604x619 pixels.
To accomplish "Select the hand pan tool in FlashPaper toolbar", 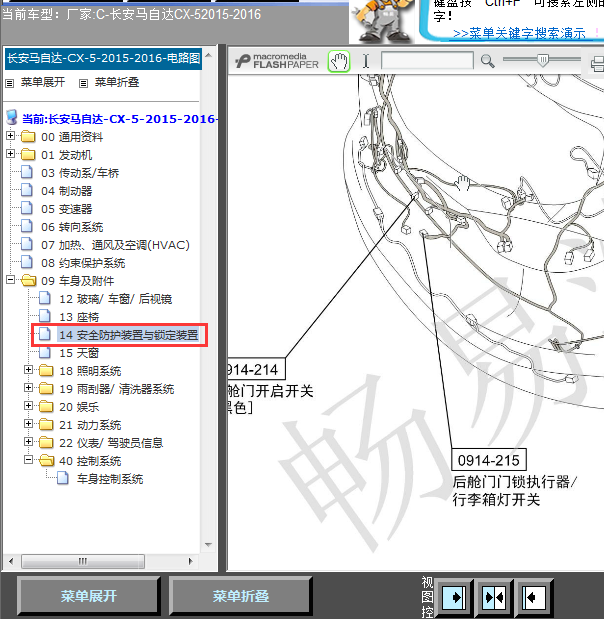I will [x=339, y=62].
